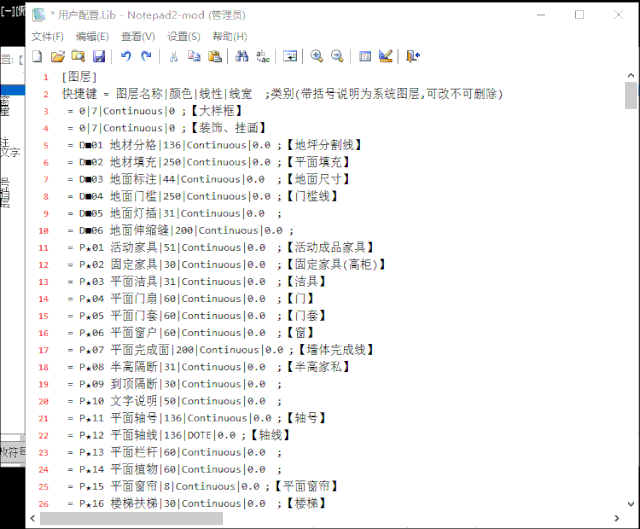Image resolution: width=640 pixels, height=529 pixels.
Task: Maximize the Notepad2-mod window
Action: click(579, 15)
